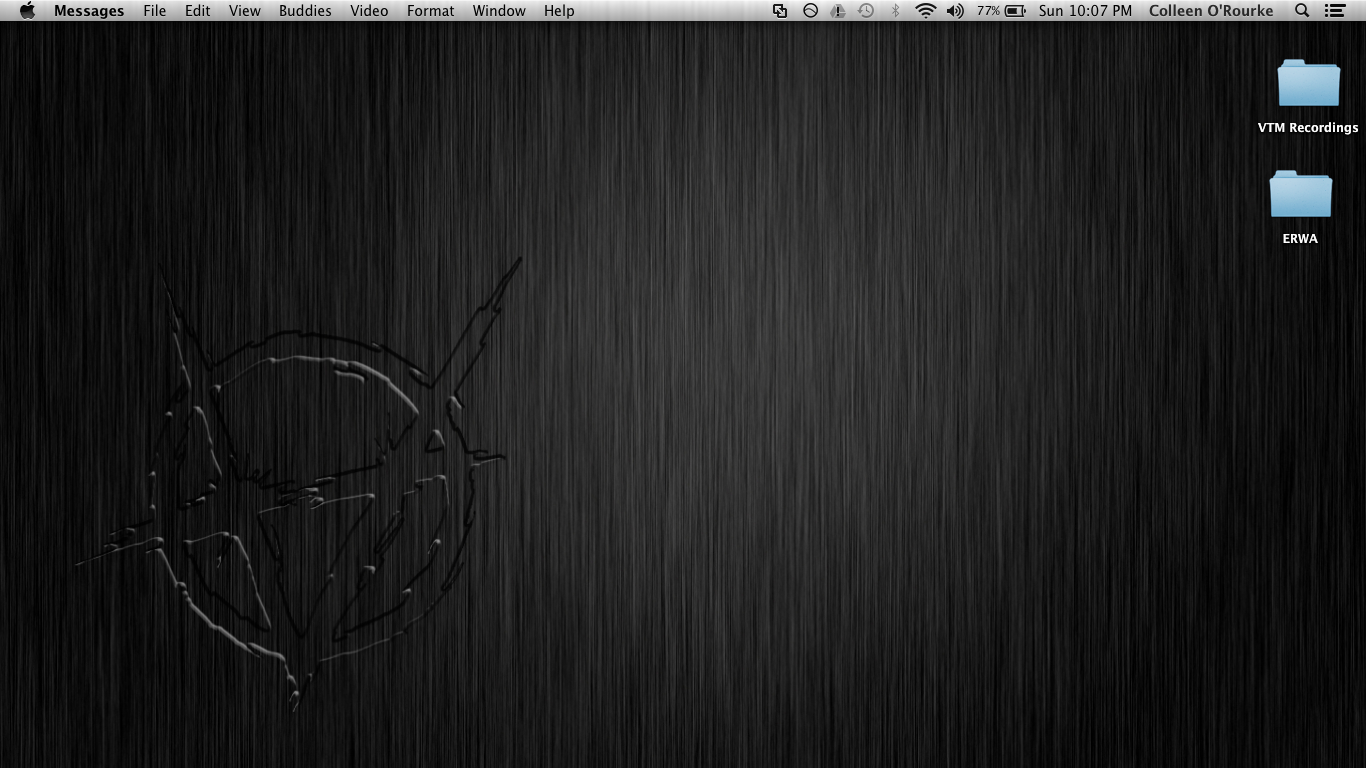Open the Messages application menu
This screenshot has width=1366, height=768.
89,11
